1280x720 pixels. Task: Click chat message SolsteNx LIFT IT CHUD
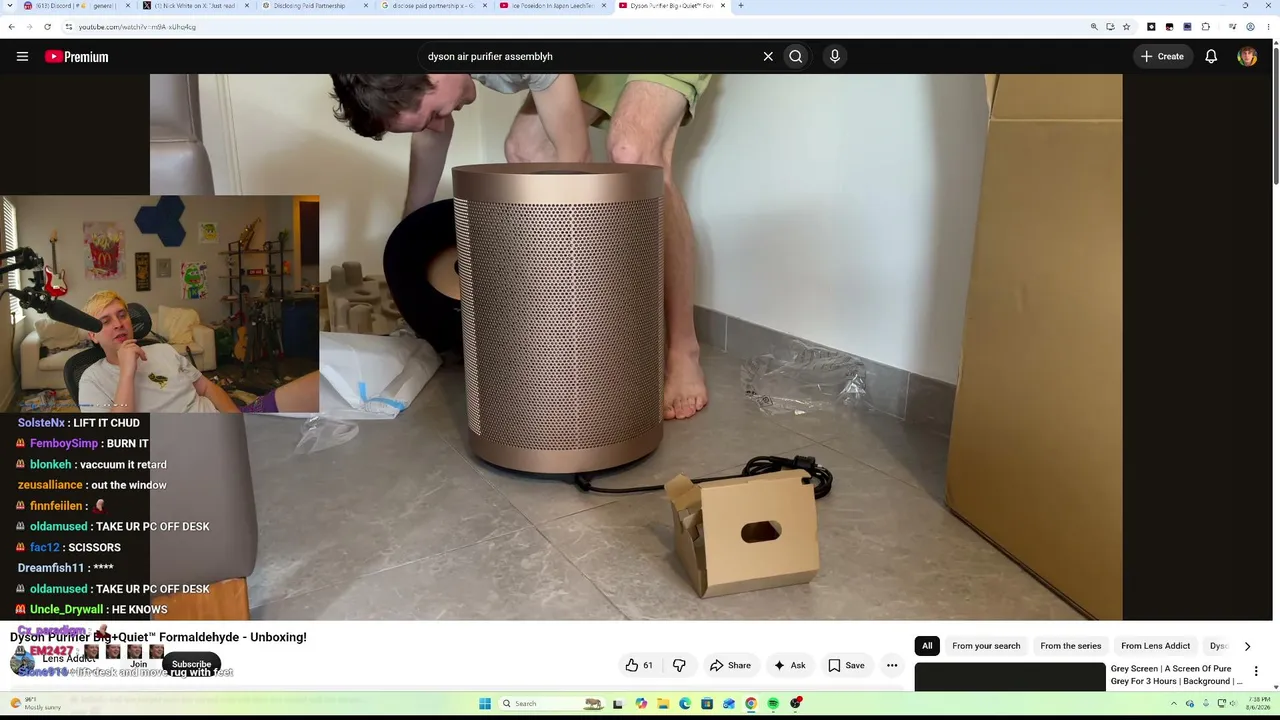(78, 423)
